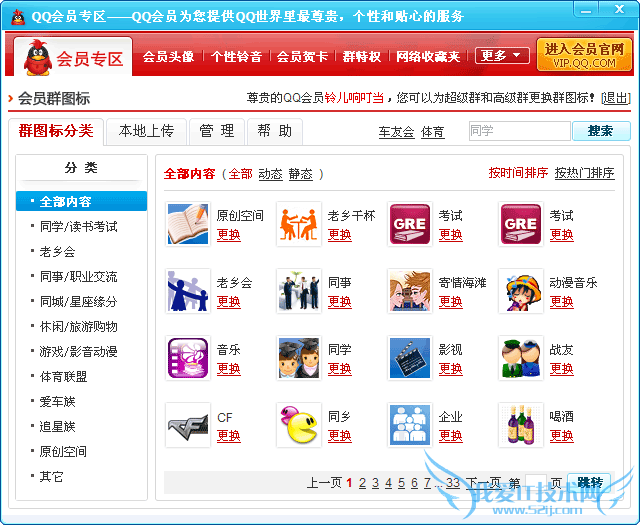640x525 pixels.
Task: Select the 同事 businessmen icon
Action: 299,291
